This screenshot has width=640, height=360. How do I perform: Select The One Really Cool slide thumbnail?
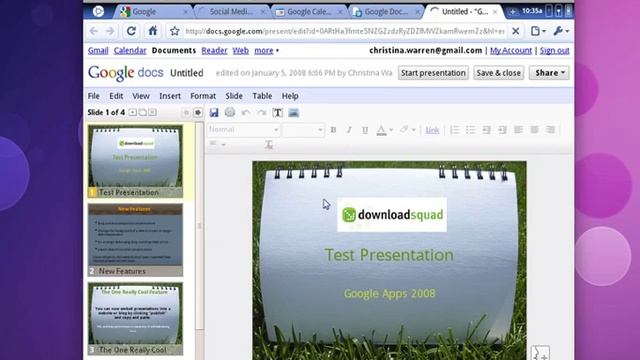135,319
